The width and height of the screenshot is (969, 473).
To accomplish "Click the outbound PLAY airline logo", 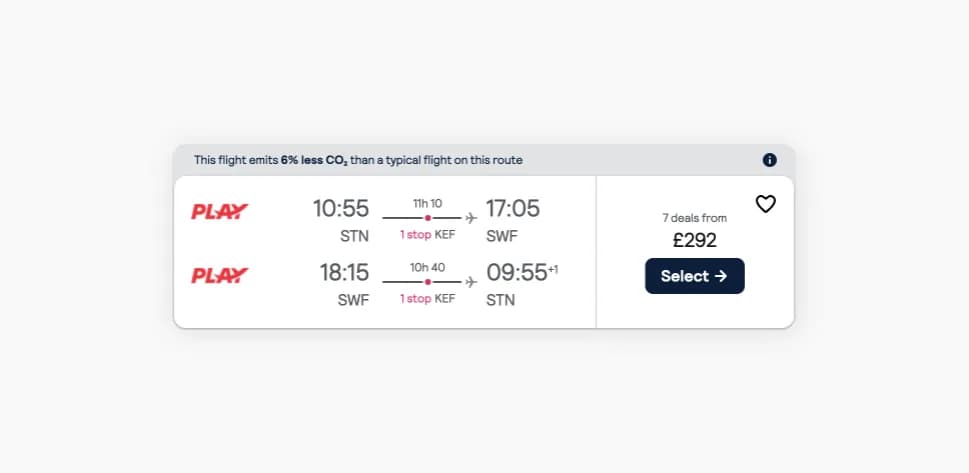I will coord(220,212).
